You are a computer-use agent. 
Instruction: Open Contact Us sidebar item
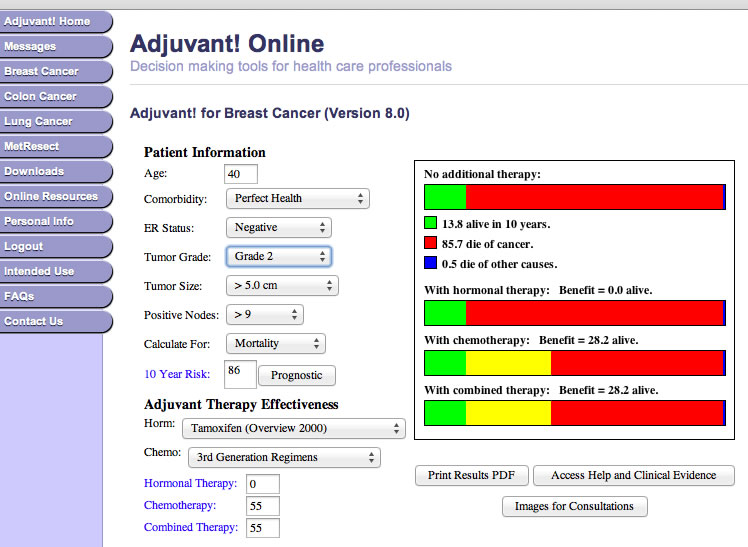point(56,321)
